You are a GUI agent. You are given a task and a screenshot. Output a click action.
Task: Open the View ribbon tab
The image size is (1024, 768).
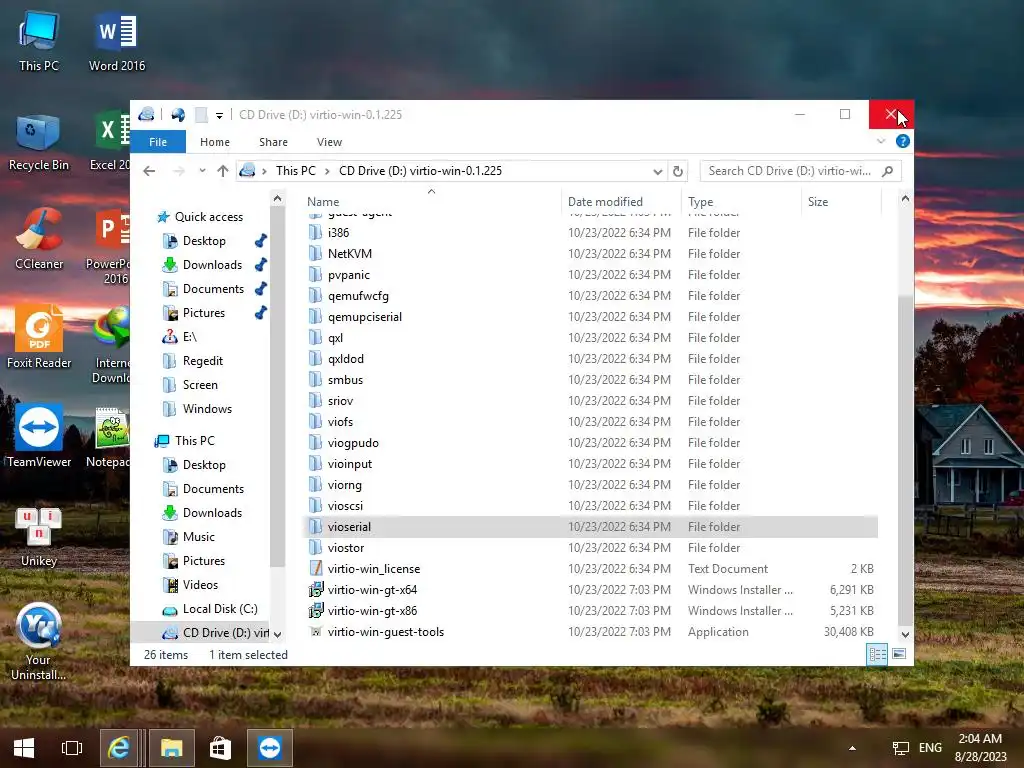click(x=329, y=142)
